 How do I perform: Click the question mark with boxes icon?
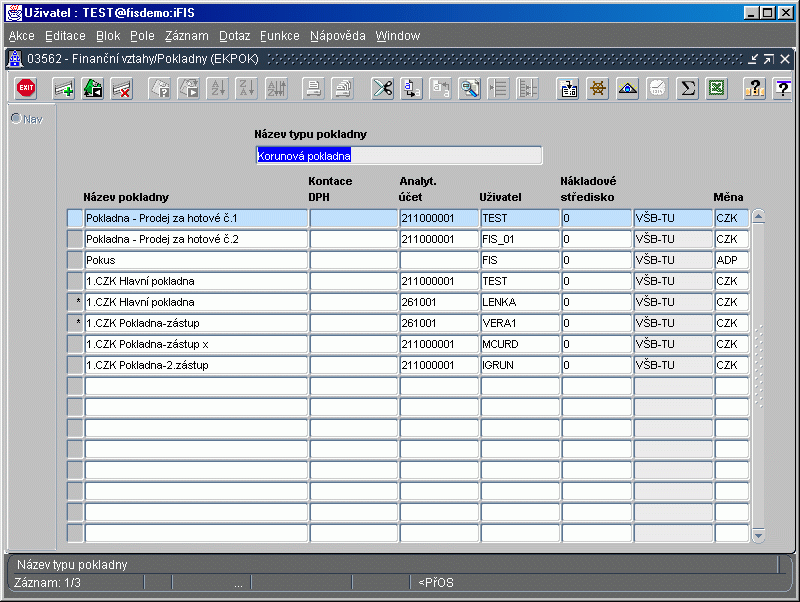[x=754, y=89]
